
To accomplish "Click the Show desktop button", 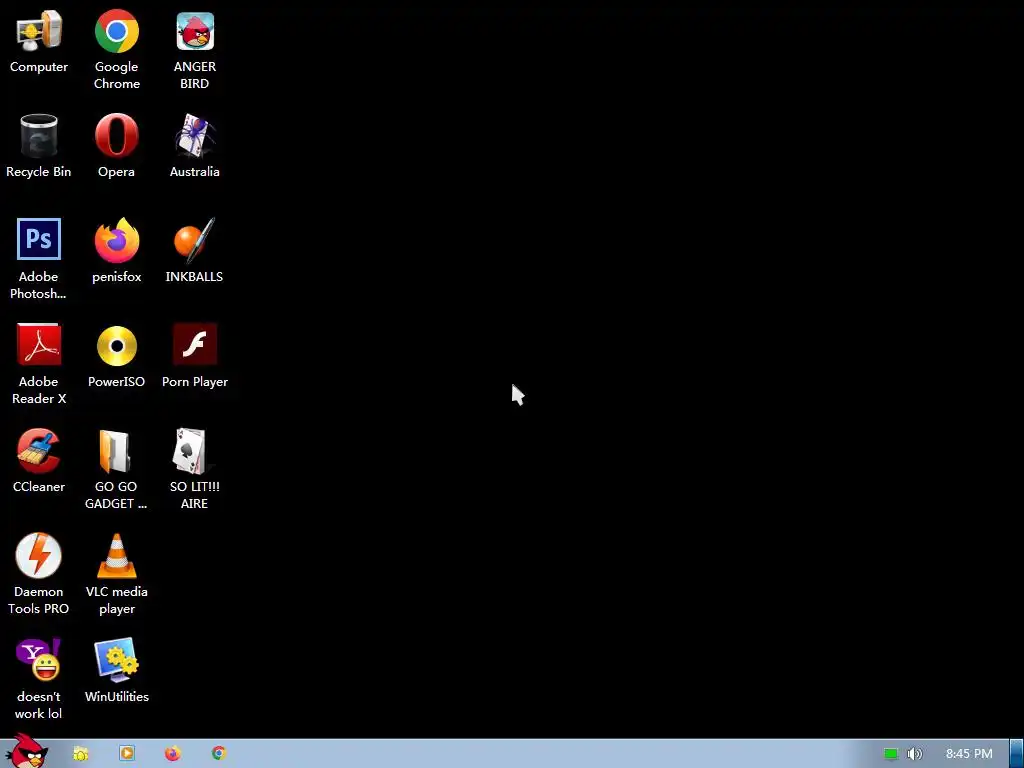I will (1016, 754).
